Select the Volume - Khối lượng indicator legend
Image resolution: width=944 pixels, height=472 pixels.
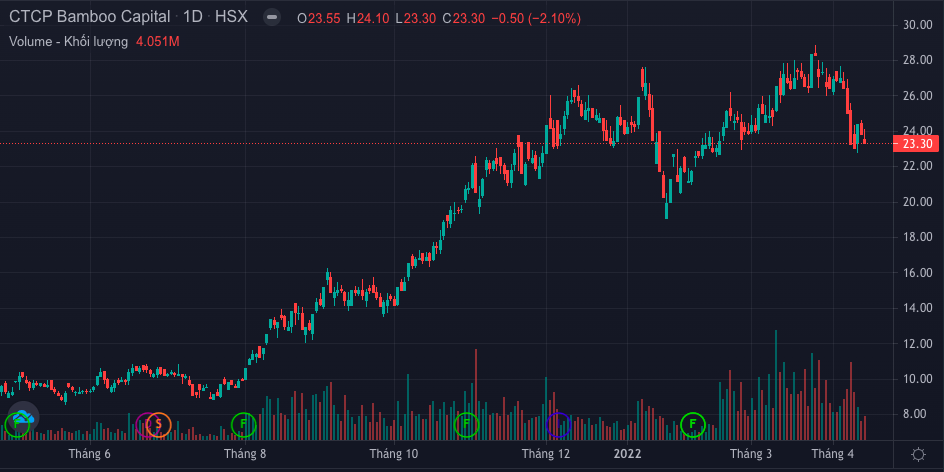pos(68,41)
